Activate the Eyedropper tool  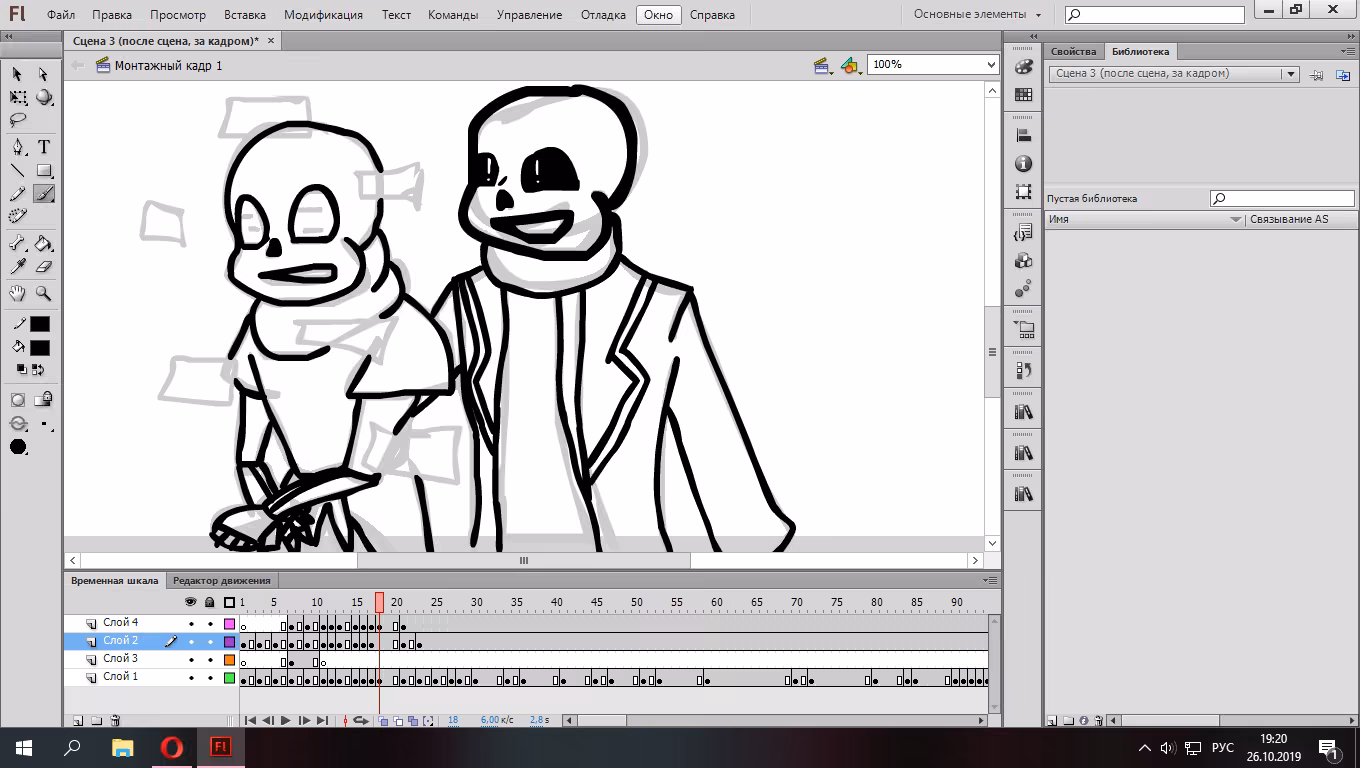coord(18,266)
